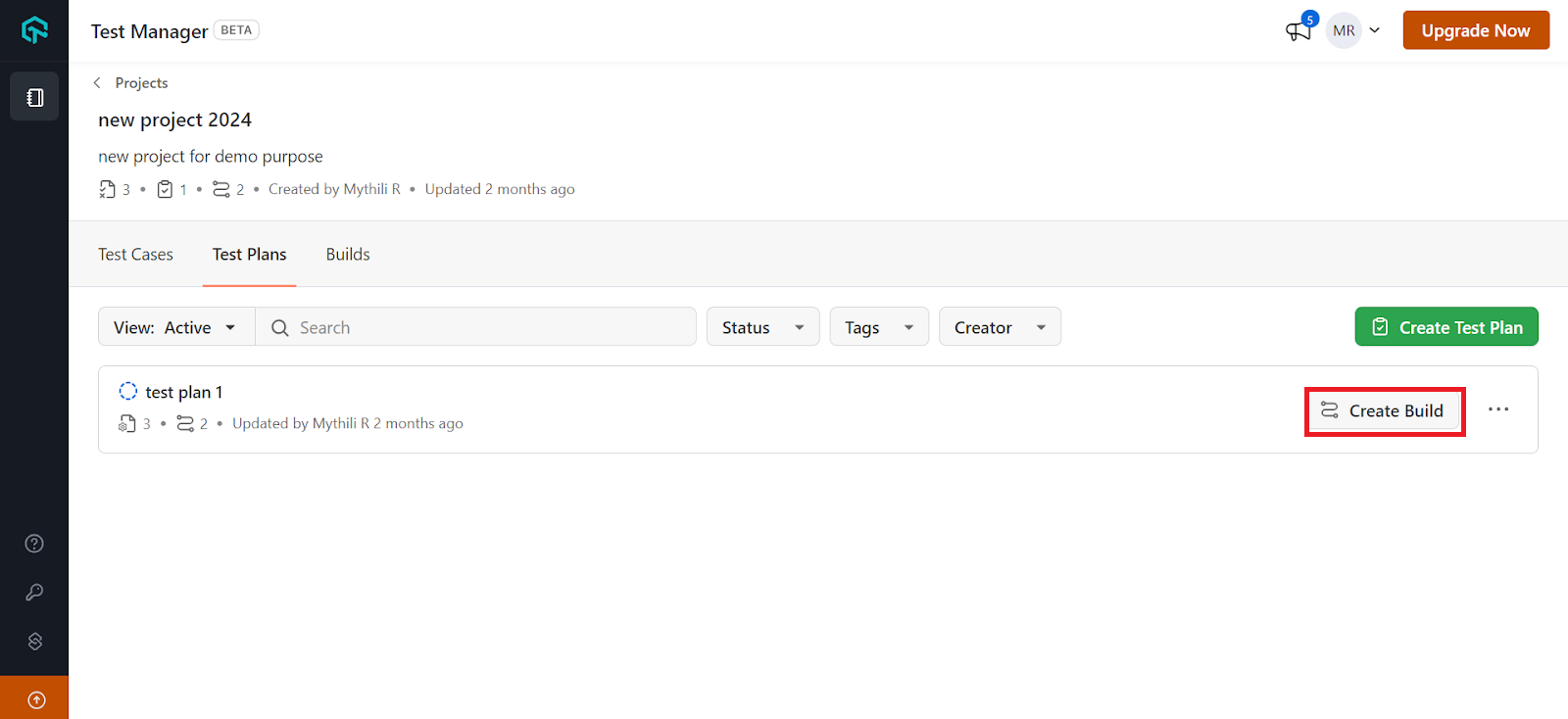Click the BETA badge

pyautogui.click(x=236, y=30)
